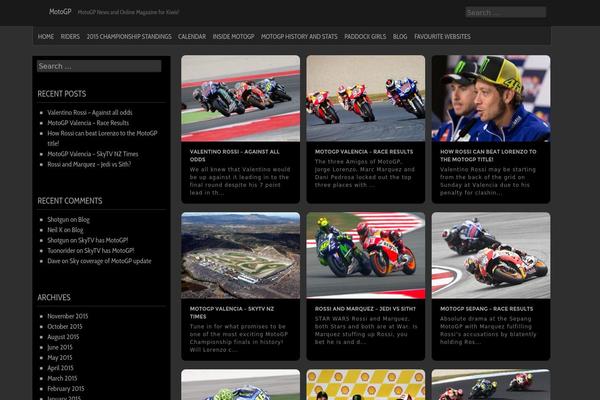The width and height of the screenshot is (600, 400).
Task: Click the MotoGP Sepang Race Results thumbnail
Action: coord(491,255)
